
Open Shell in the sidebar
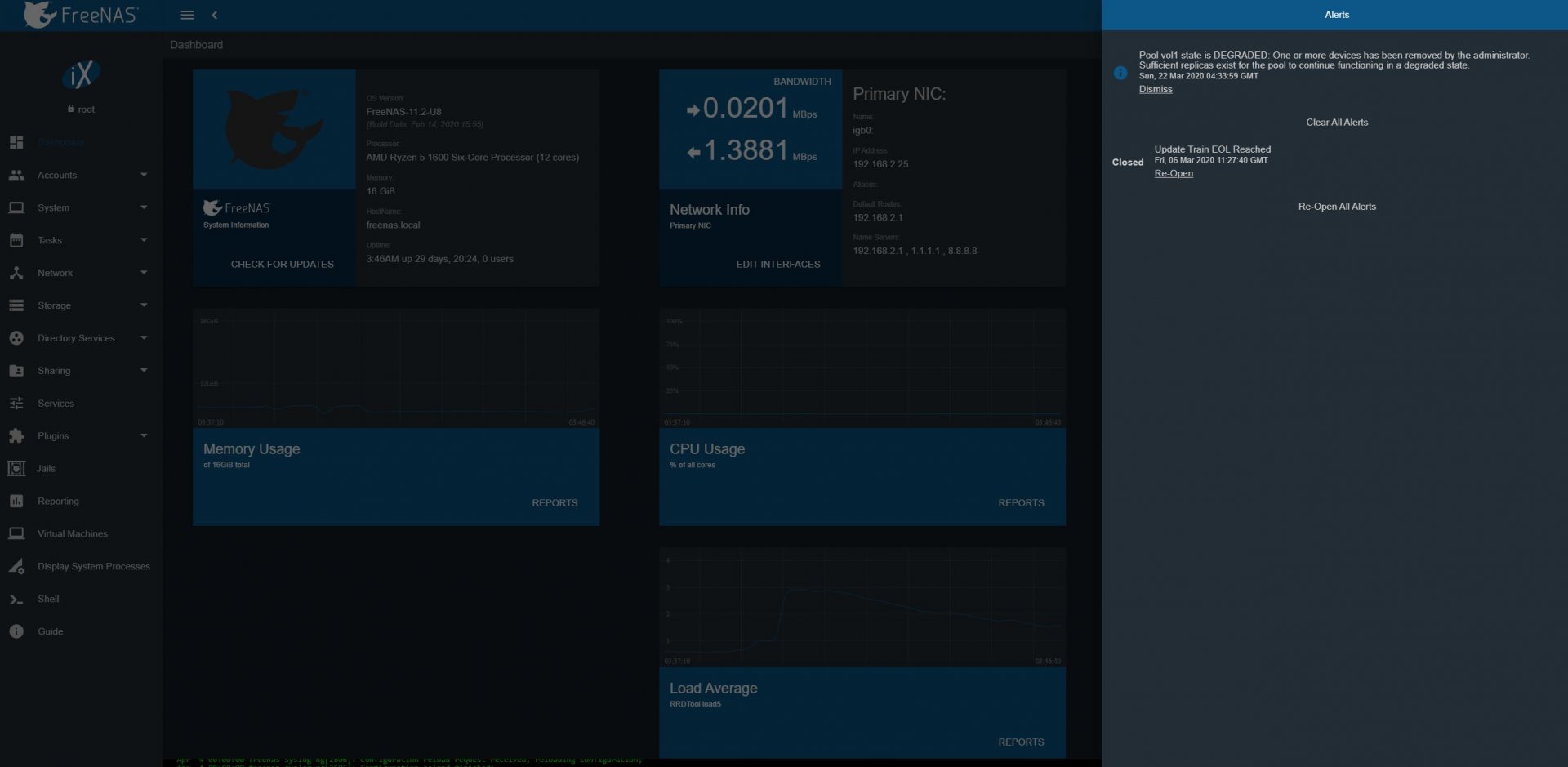pyautogui.click(x=48, y=599)
